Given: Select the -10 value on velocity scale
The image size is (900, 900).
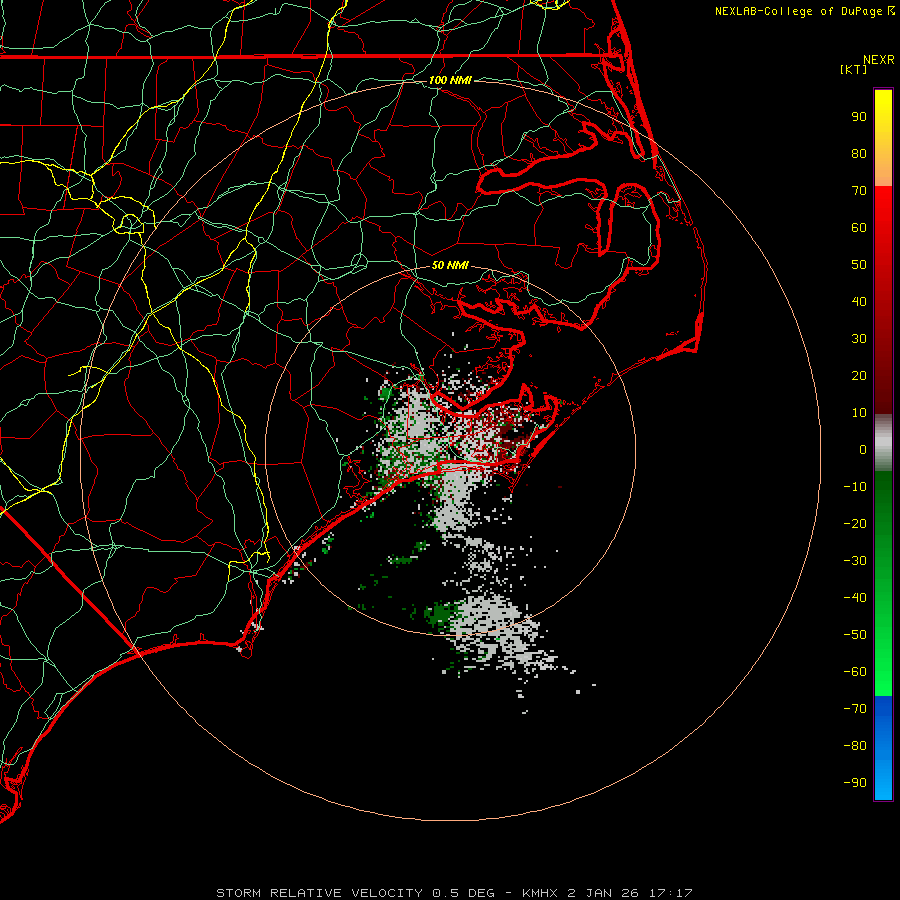Looking at the screenshot, I should (x=855, y=487).
